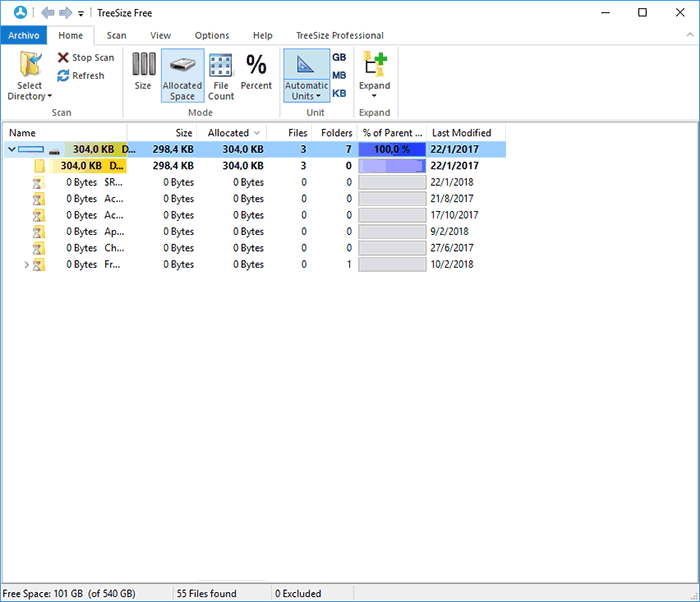This screenshot has width=700, height=602.
Task: Open the Automatic Units dropdown arrow
Action: point(318,96)
